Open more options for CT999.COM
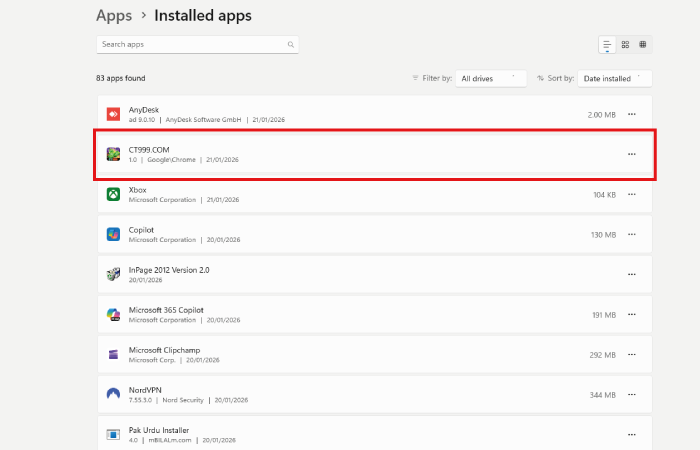 point(631,154)
